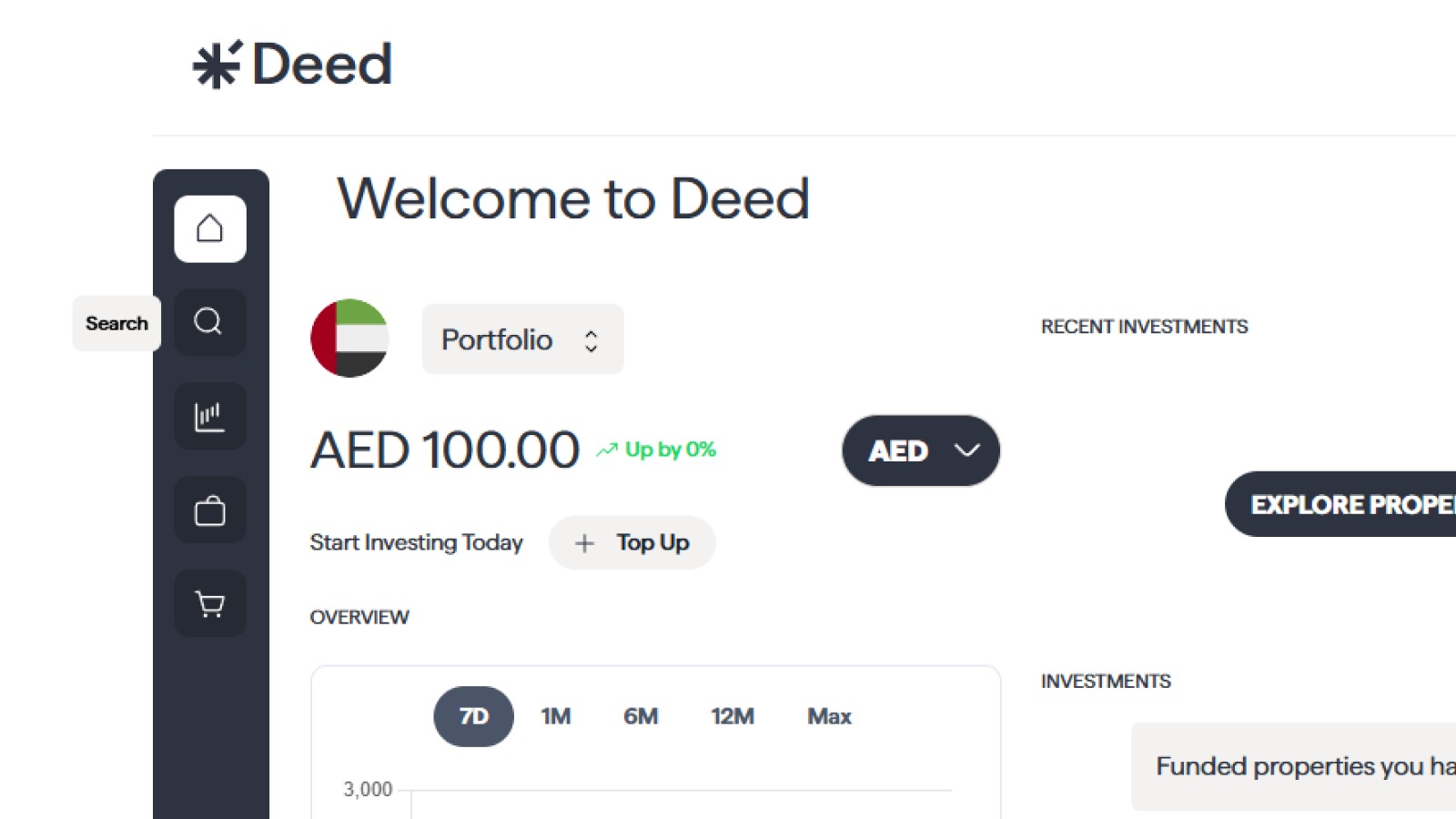Switch chart range to 1M
This screenshot has height=819, width=1456.
tap(554, 716)
